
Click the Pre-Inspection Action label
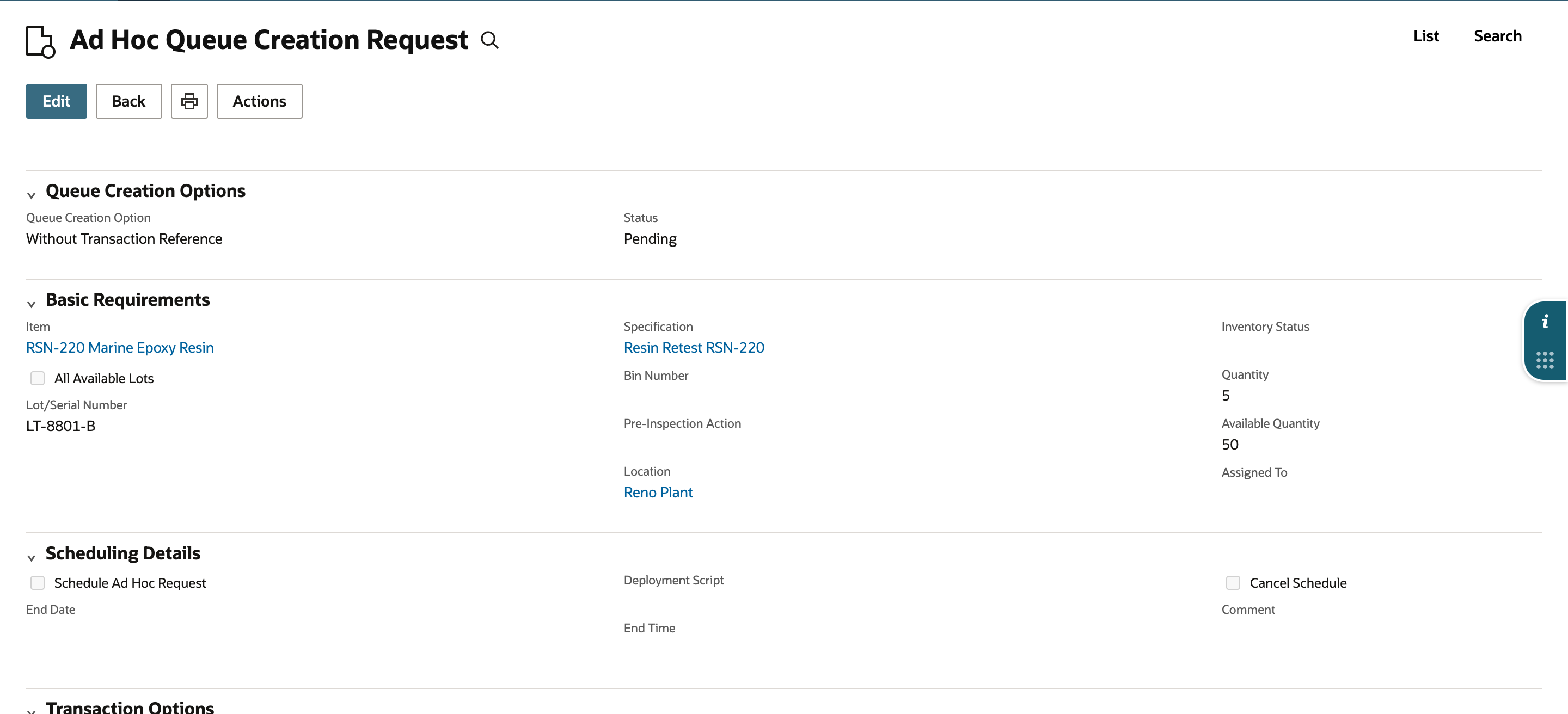click(682, 423)
